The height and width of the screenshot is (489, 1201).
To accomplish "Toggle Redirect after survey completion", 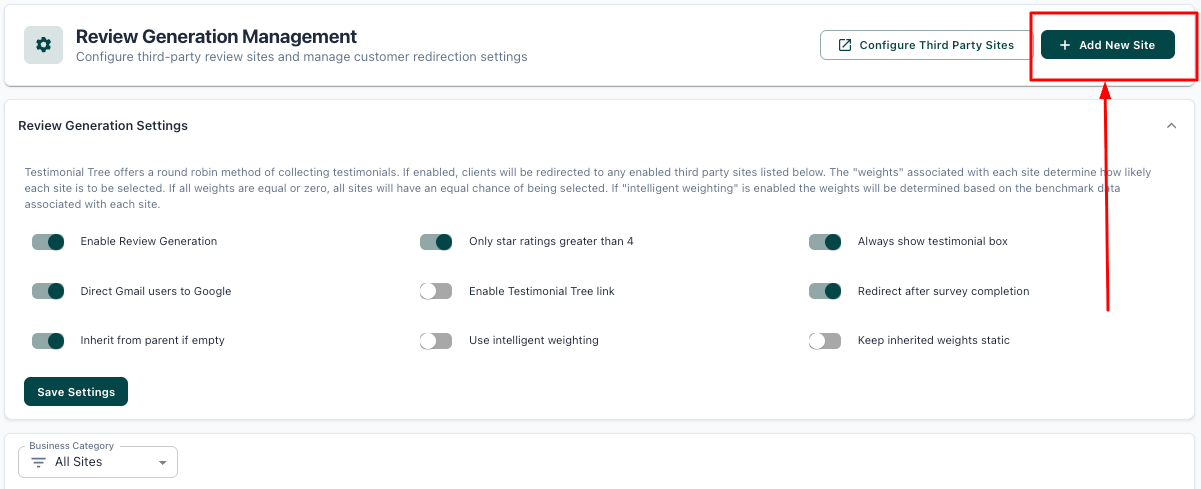I will pyautogui.click(x=825, y=291).
